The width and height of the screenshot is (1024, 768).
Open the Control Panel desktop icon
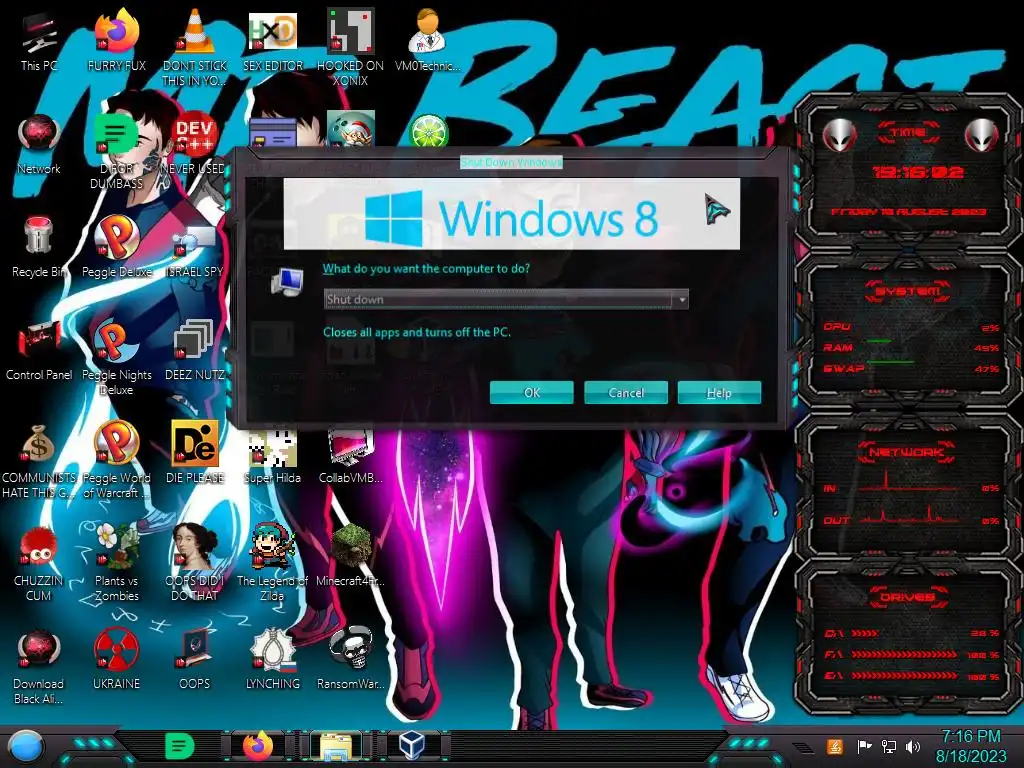click(x=39, y=349)
